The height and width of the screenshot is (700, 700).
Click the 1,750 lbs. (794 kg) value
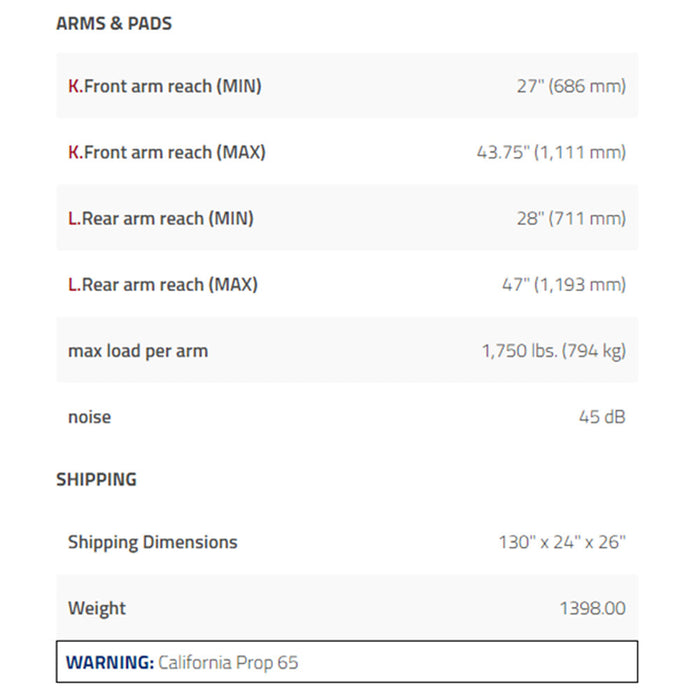(554, 351)
